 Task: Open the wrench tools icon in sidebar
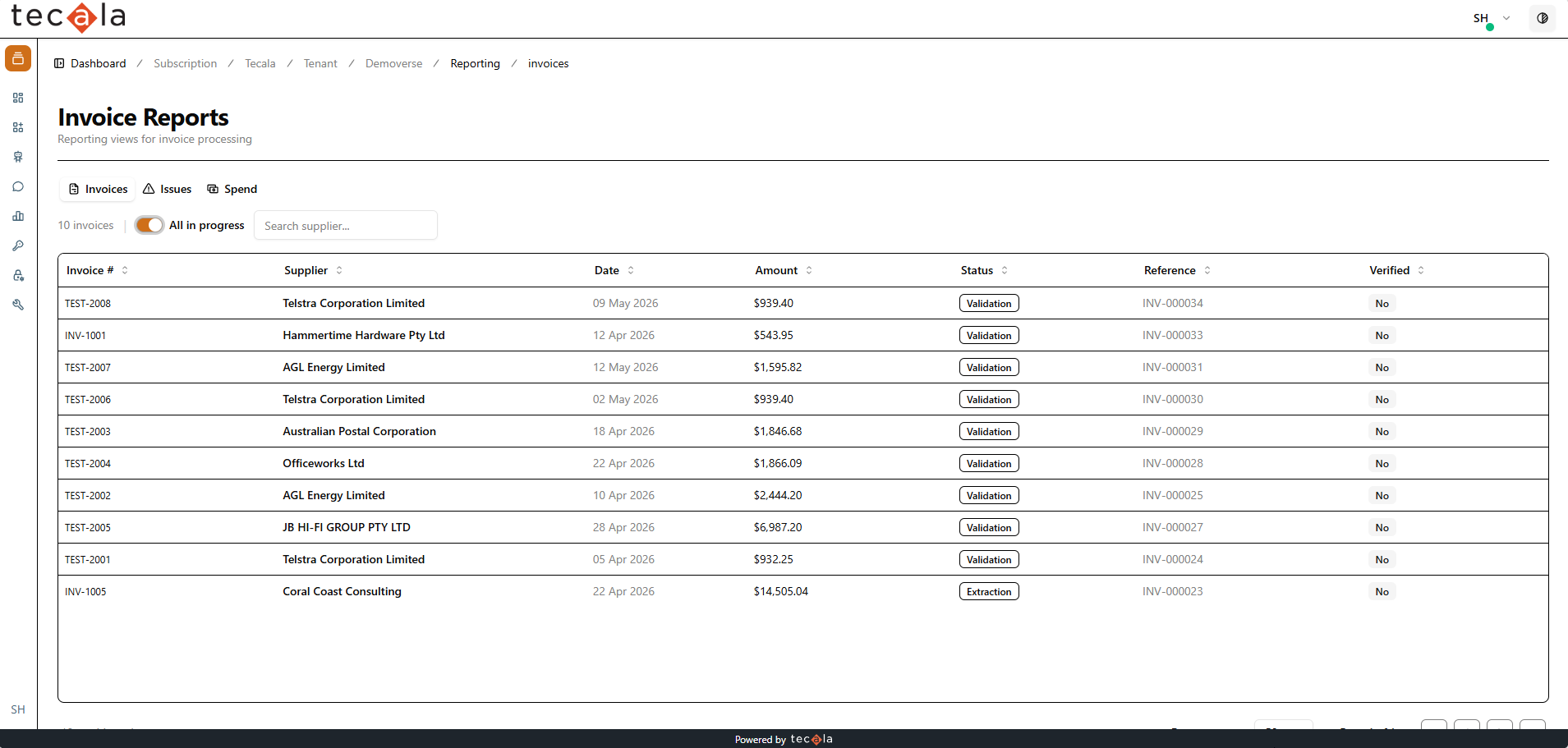point(18,305)
